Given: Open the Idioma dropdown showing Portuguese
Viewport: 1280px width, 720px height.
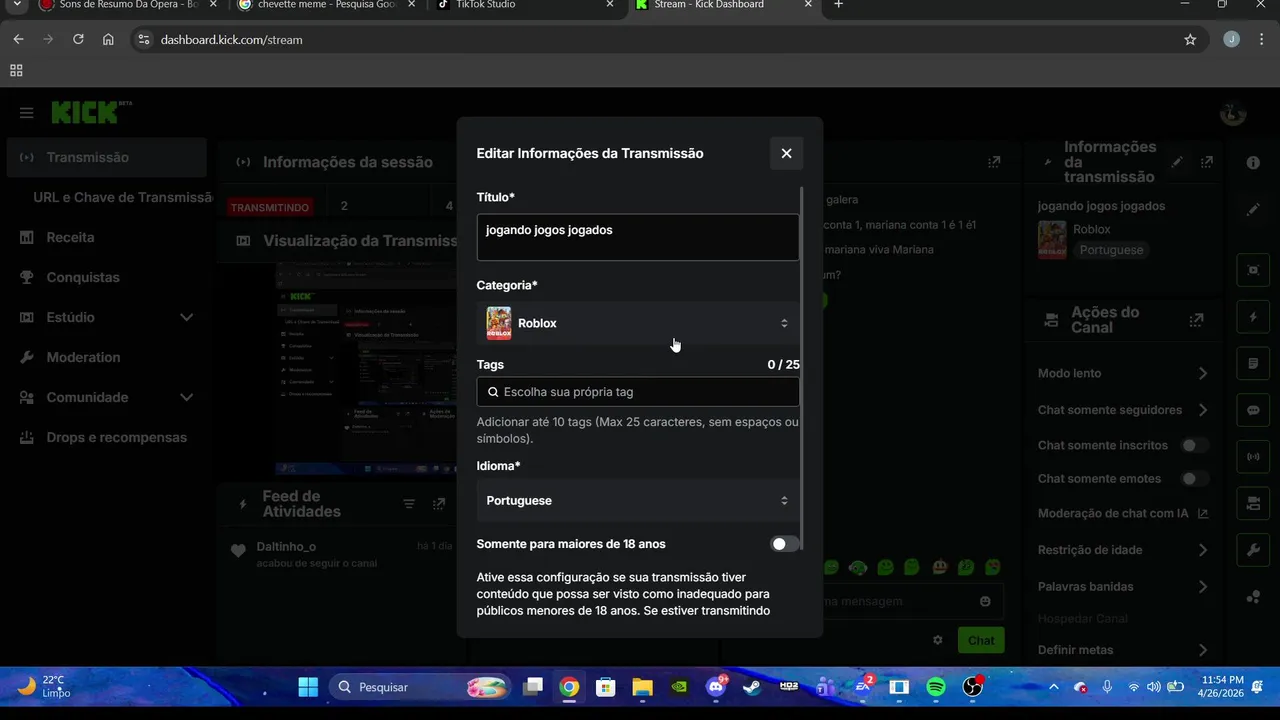Looking at the screenshot, I should (638, 500).
